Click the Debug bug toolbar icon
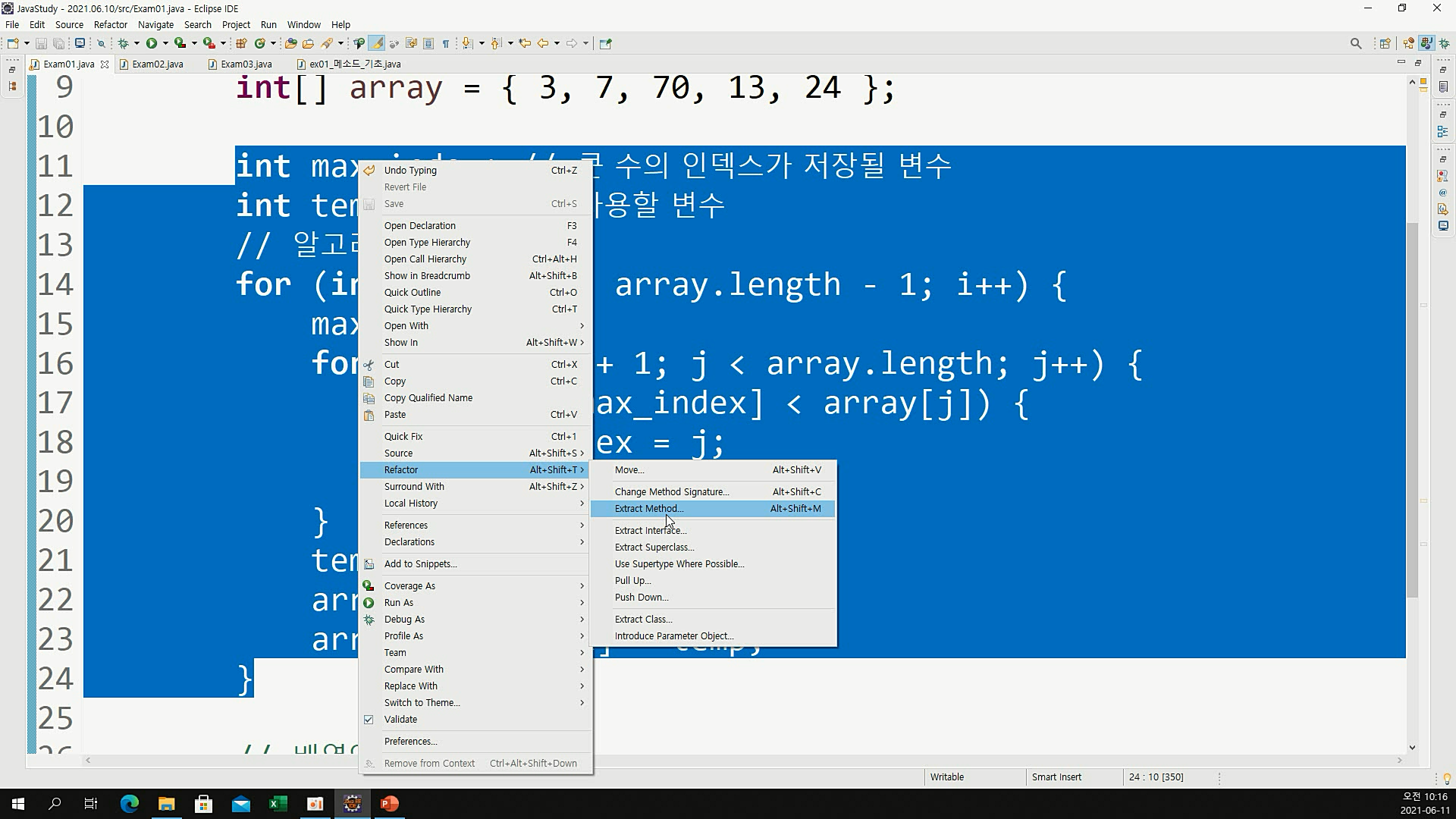 point(124,43)
